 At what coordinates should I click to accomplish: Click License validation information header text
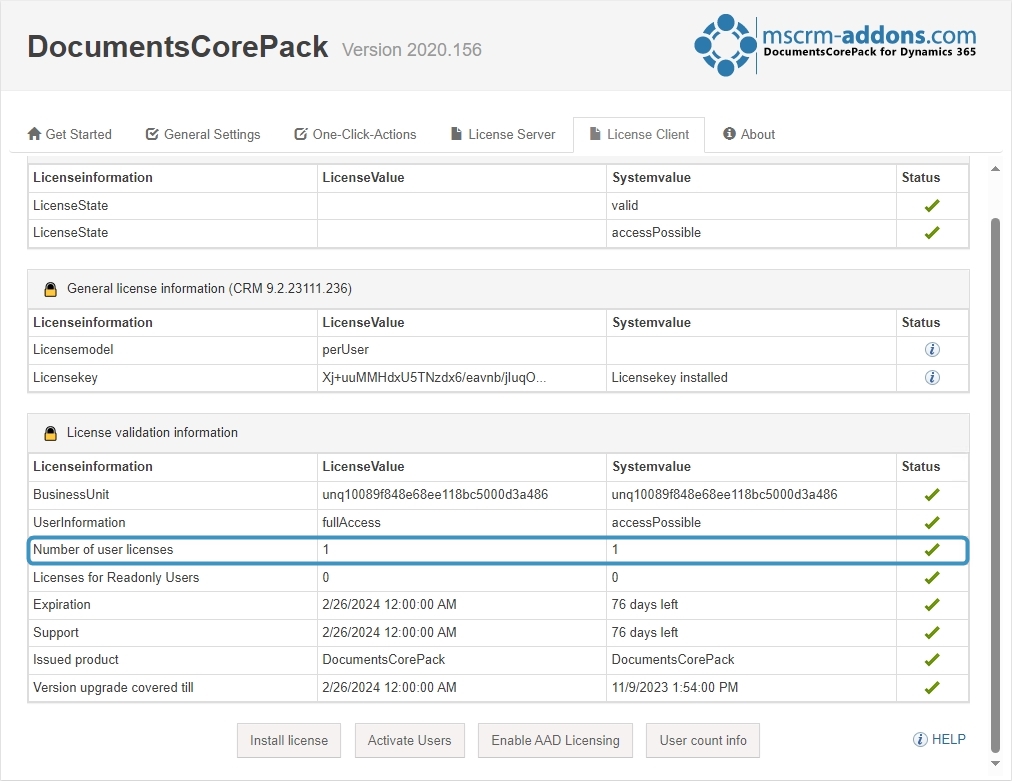click(x=152, y=432)
